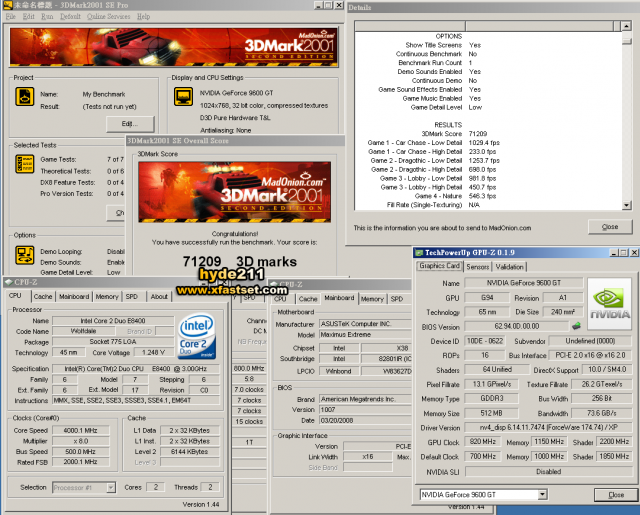Switch to Cache tab in the right CPU-Z window

[x=308, y=299]
